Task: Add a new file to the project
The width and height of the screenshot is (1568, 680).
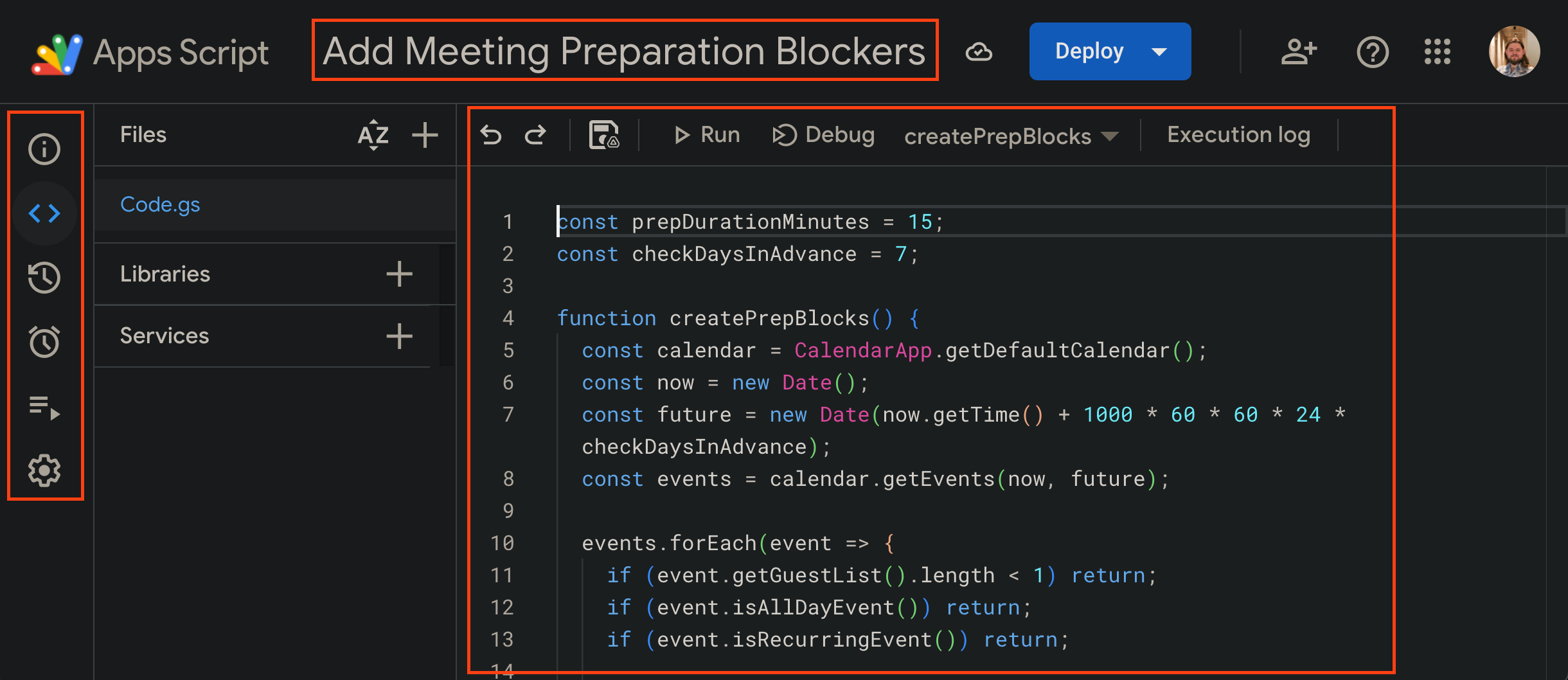Action: pos(425,135)
